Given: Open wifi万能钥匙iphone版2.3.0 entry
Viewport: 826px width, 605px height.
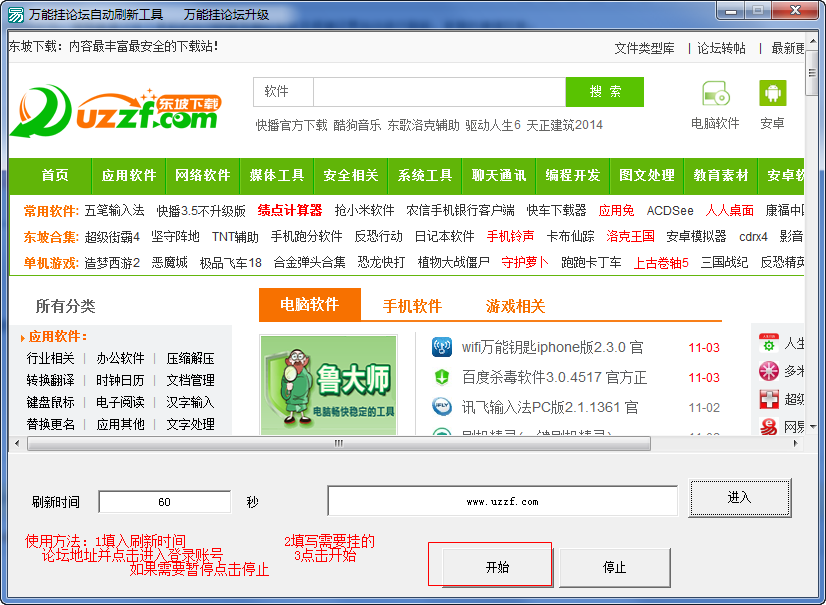Looking at the screenshot, I should pyautogui.click(x=553, y=348).
